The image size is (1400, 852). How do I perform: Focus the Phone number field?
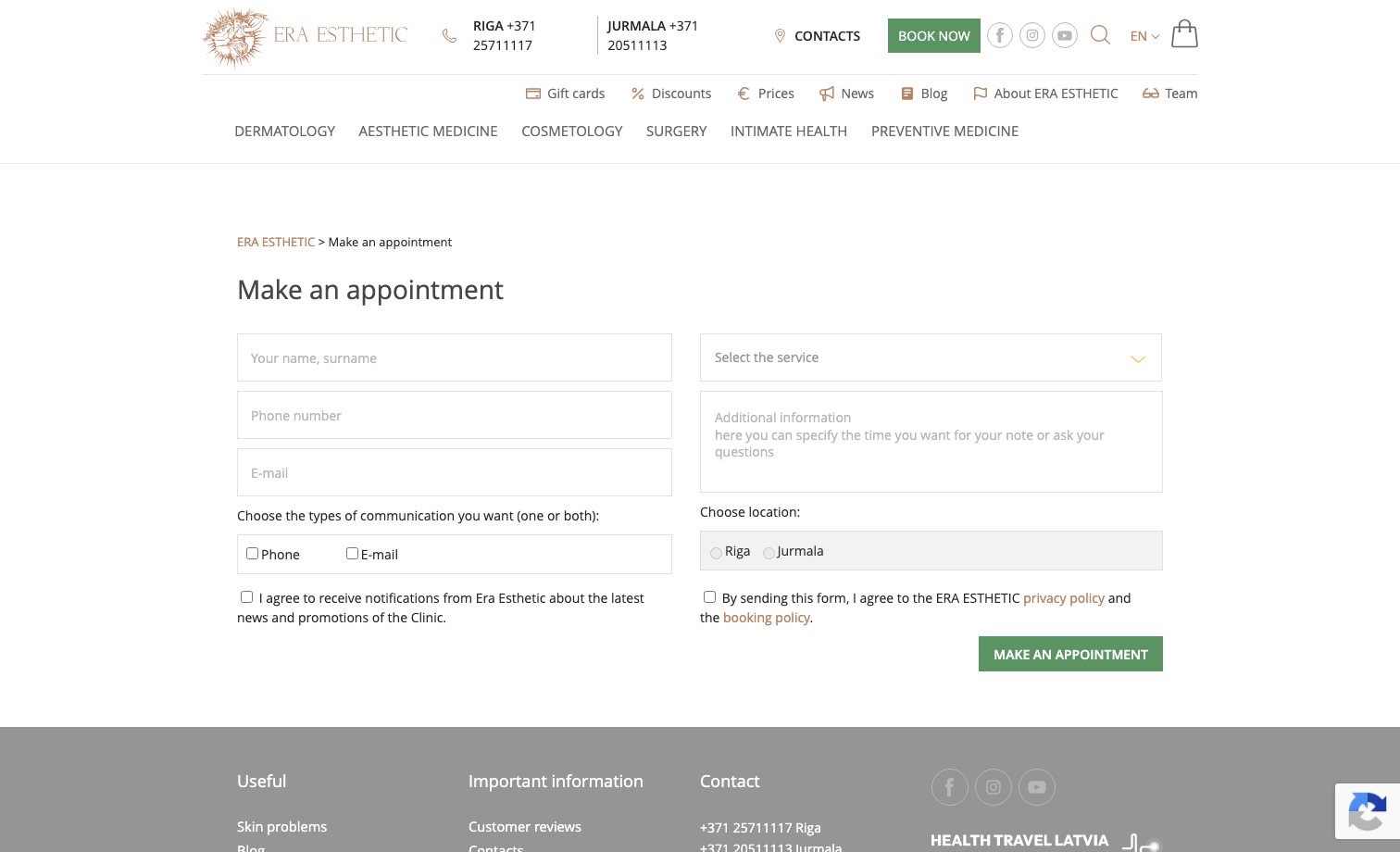[x=455, y=415]
